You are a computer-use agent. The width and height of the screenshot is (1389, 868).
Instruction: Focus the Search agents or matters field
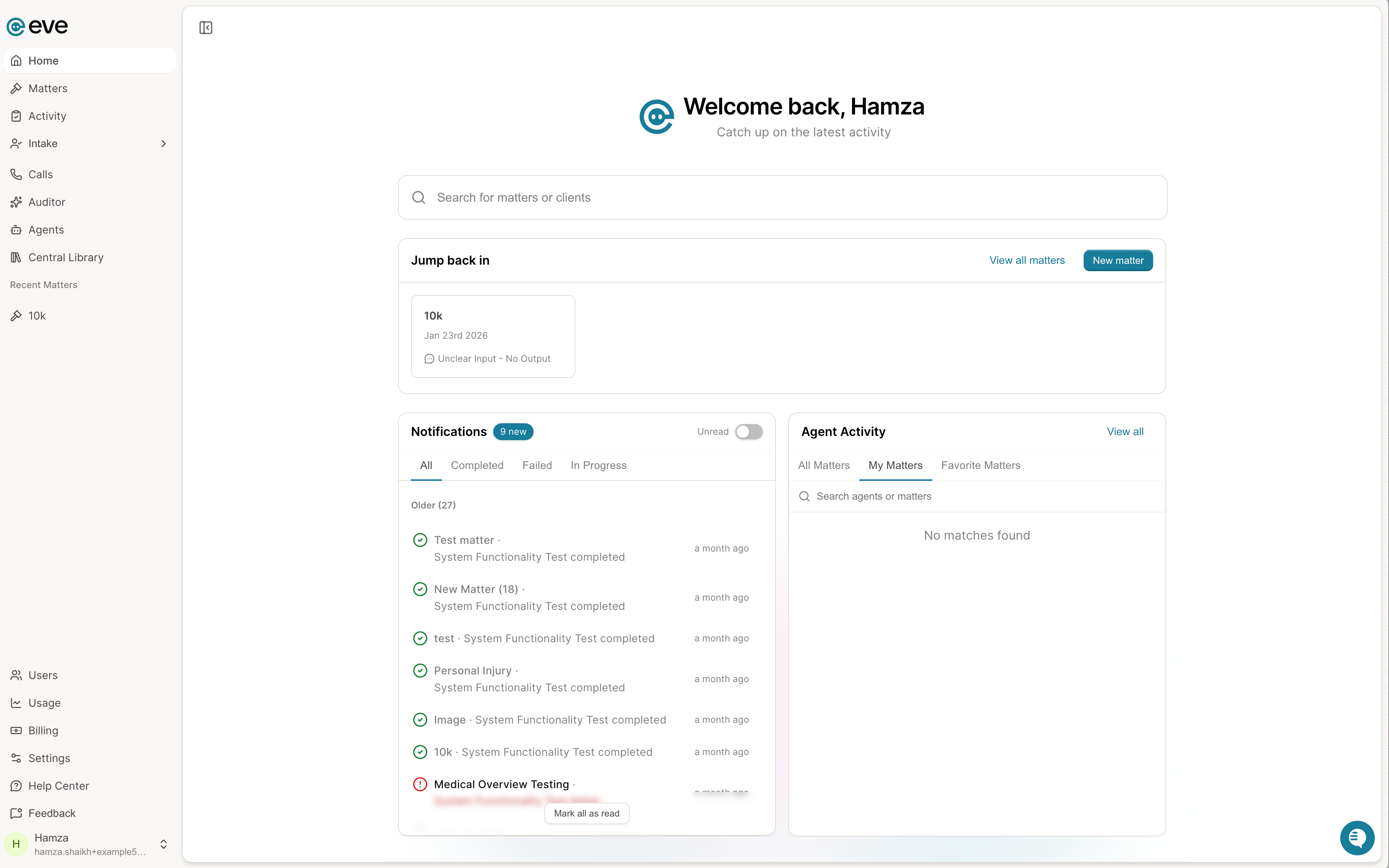coord(977,497)
